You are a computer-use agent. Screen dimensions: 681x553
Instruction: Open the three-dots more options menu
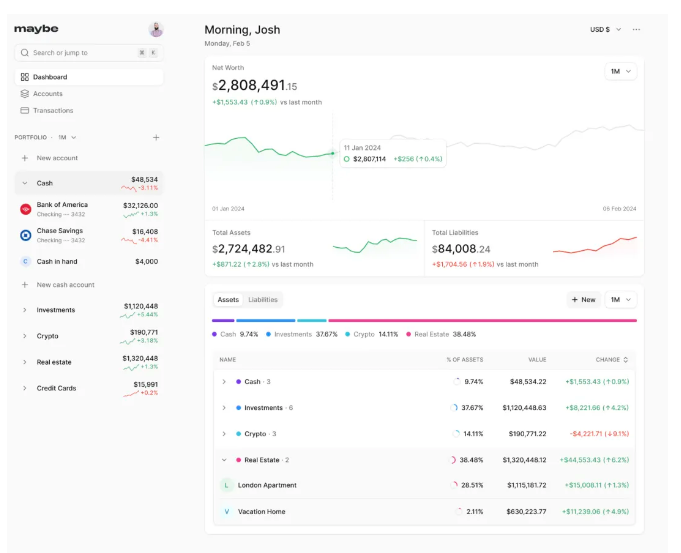coord(636,30)
